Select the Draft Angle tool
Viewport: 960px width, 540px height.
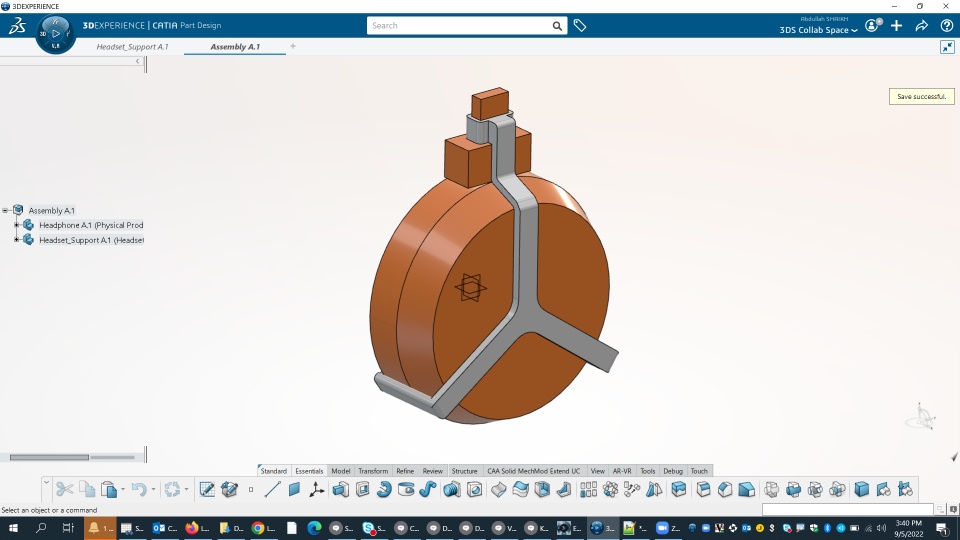(x=747, y=489)
